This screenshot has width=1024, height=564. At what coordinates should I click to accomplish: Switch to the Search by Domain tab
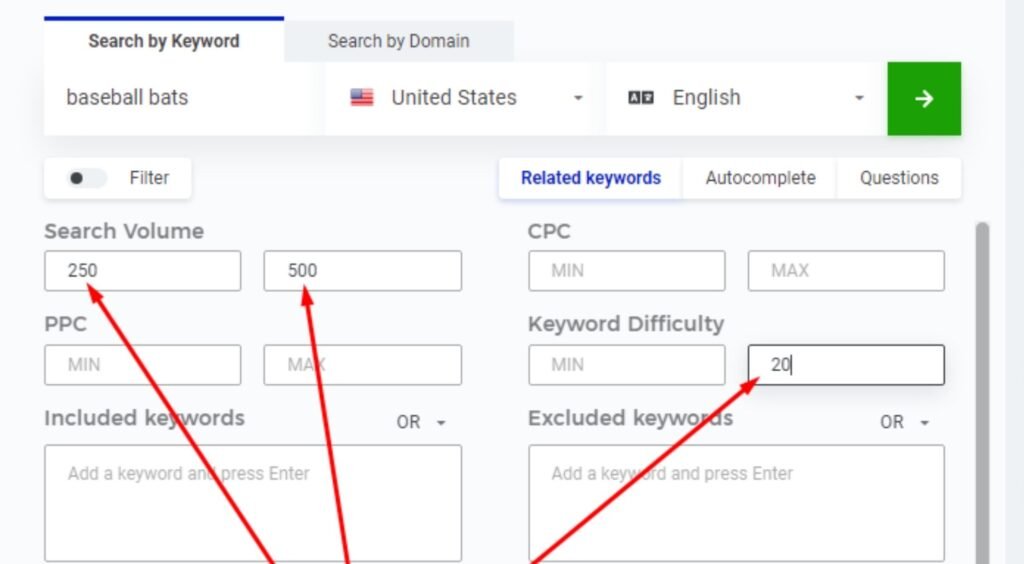[398, 41]
